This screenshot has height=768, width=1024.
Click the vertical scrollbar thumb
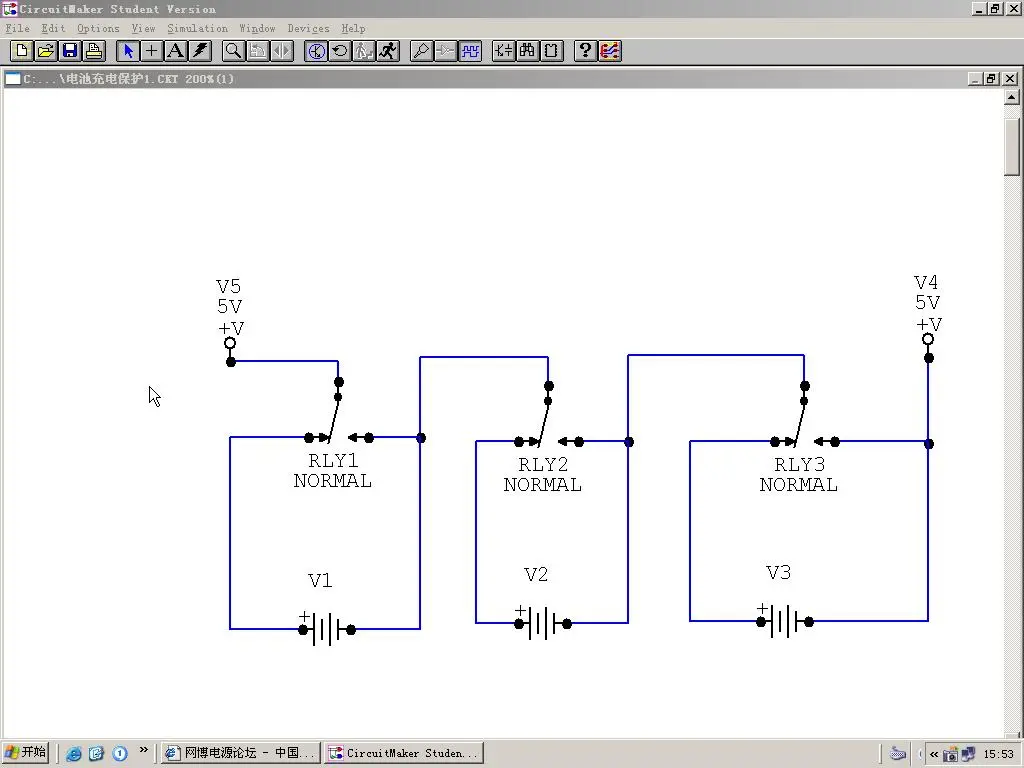pos(1012,147)
